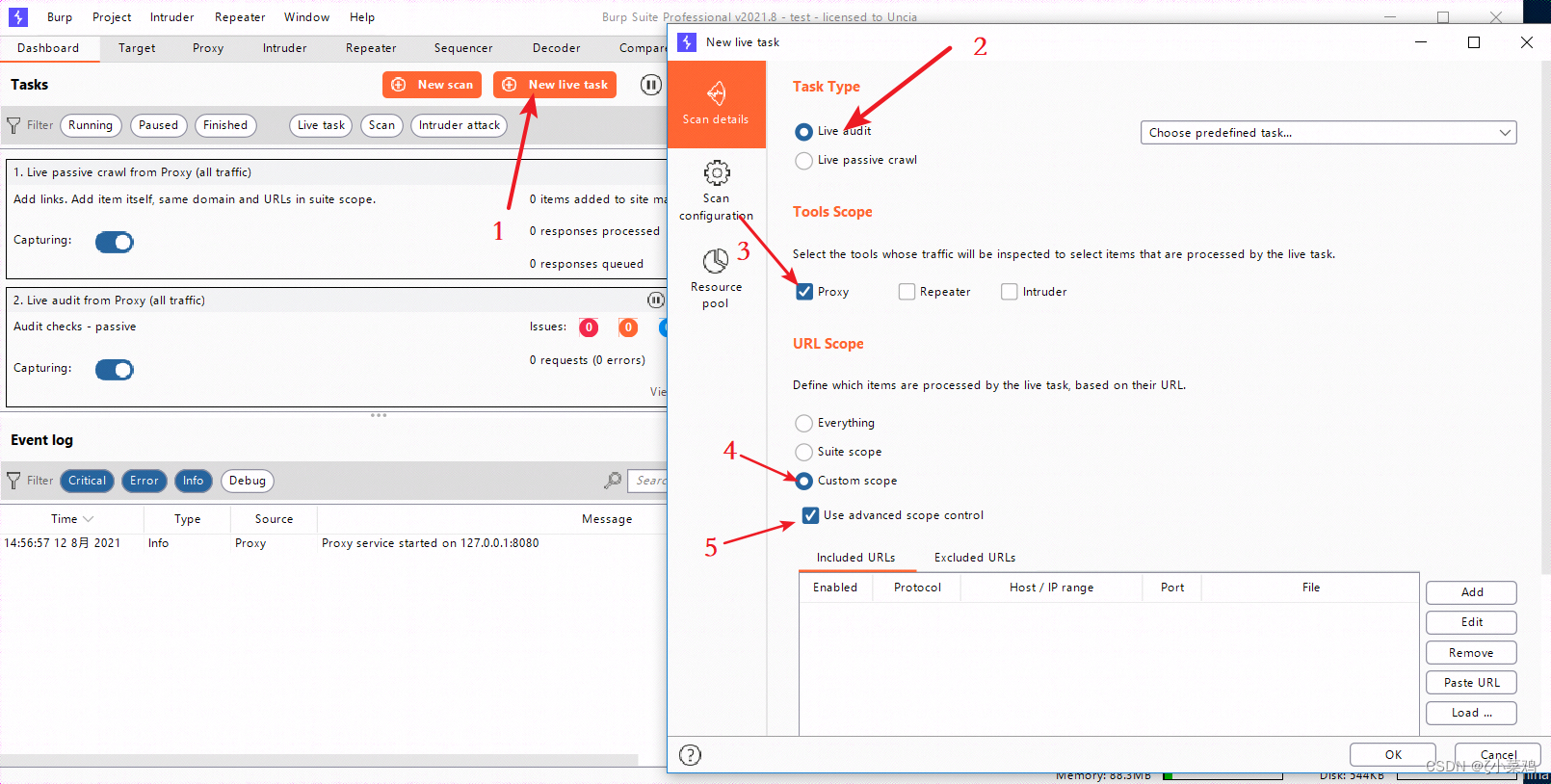
Task: Click the memory usage bar in status bar
Action: coord(1222,775)
